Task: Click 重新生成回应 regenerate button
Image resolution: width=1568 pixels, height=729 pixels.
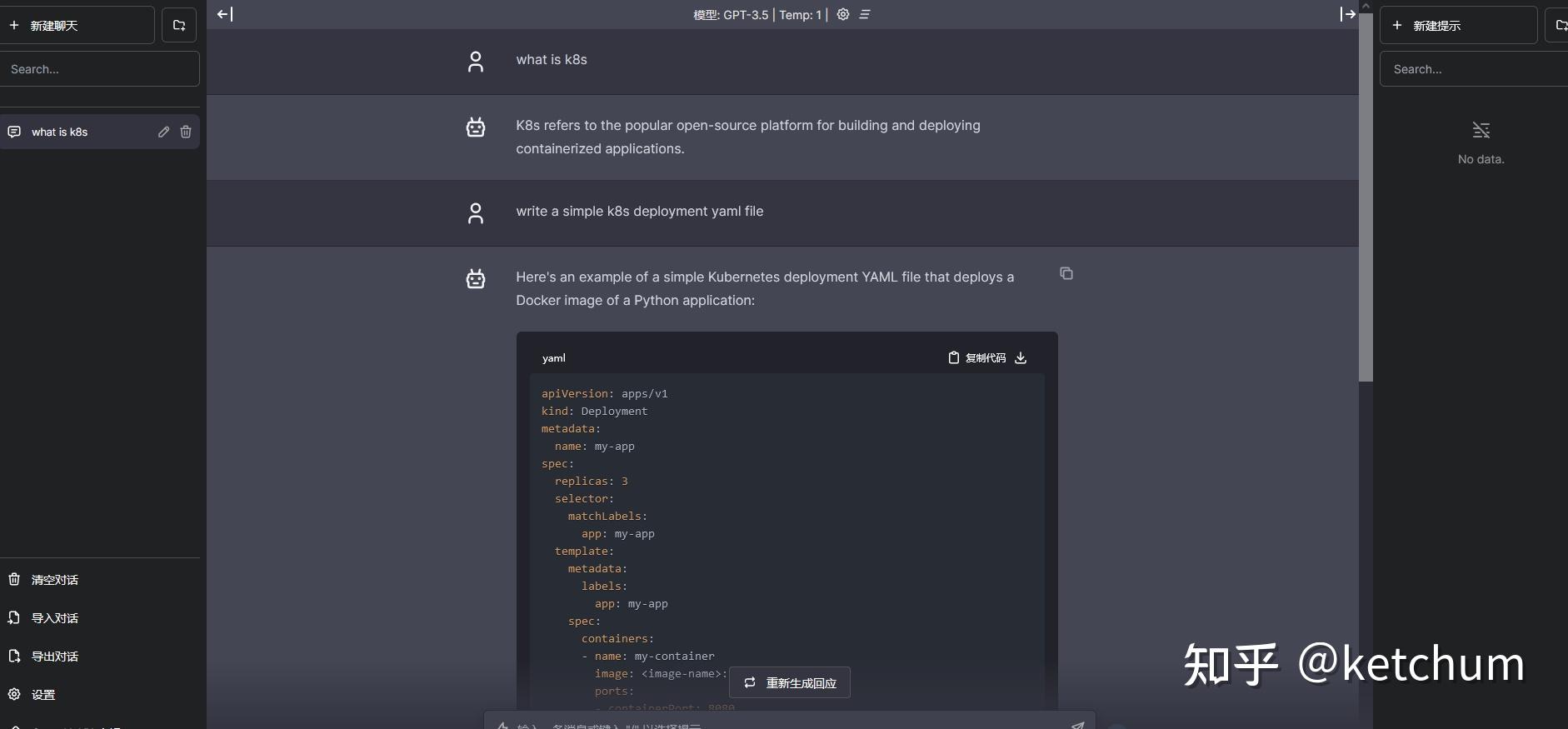Action: [x=790, y=682]
